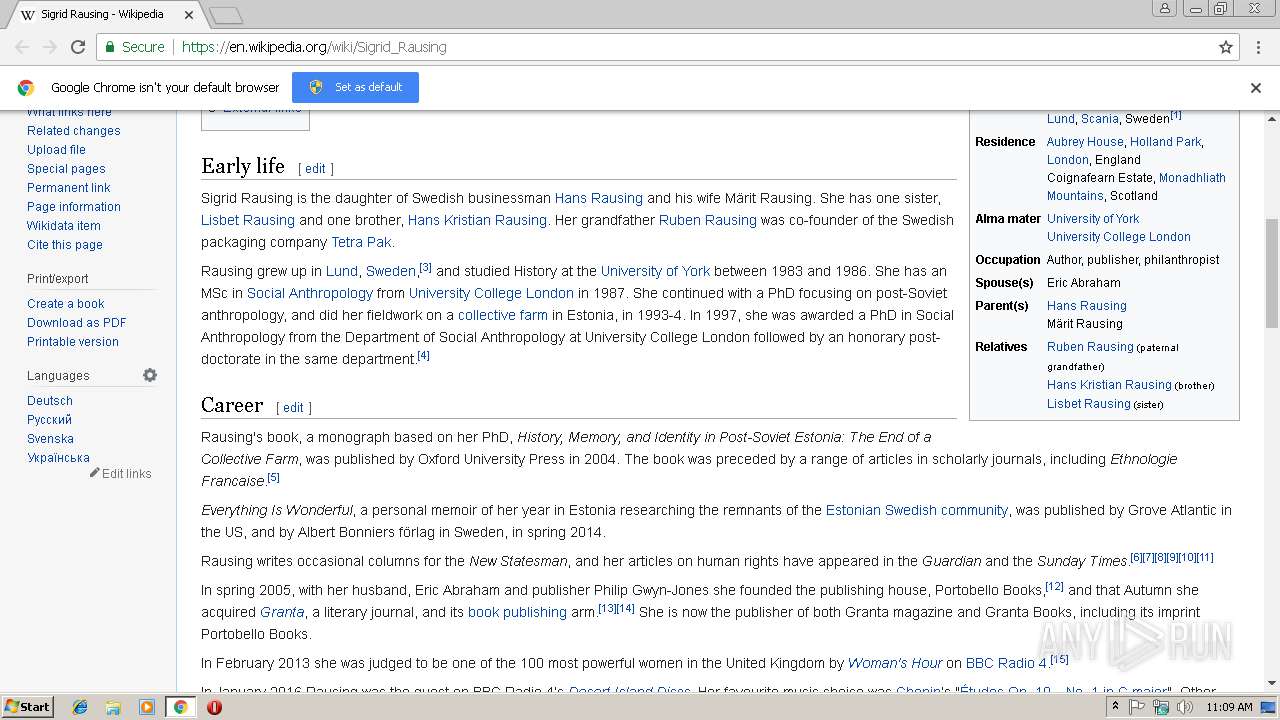Show hidden system tray icons arrow
The width and height of the screenshot is (1280, 720).
[1115, 707]
